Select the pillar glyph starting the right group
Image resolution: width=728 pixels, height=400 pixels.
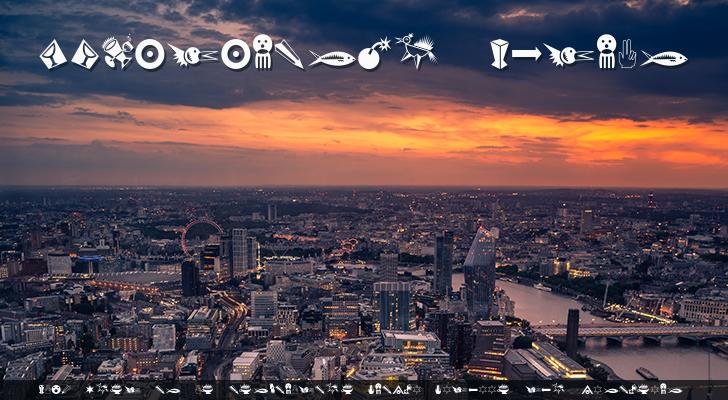(x=499, y=54)
